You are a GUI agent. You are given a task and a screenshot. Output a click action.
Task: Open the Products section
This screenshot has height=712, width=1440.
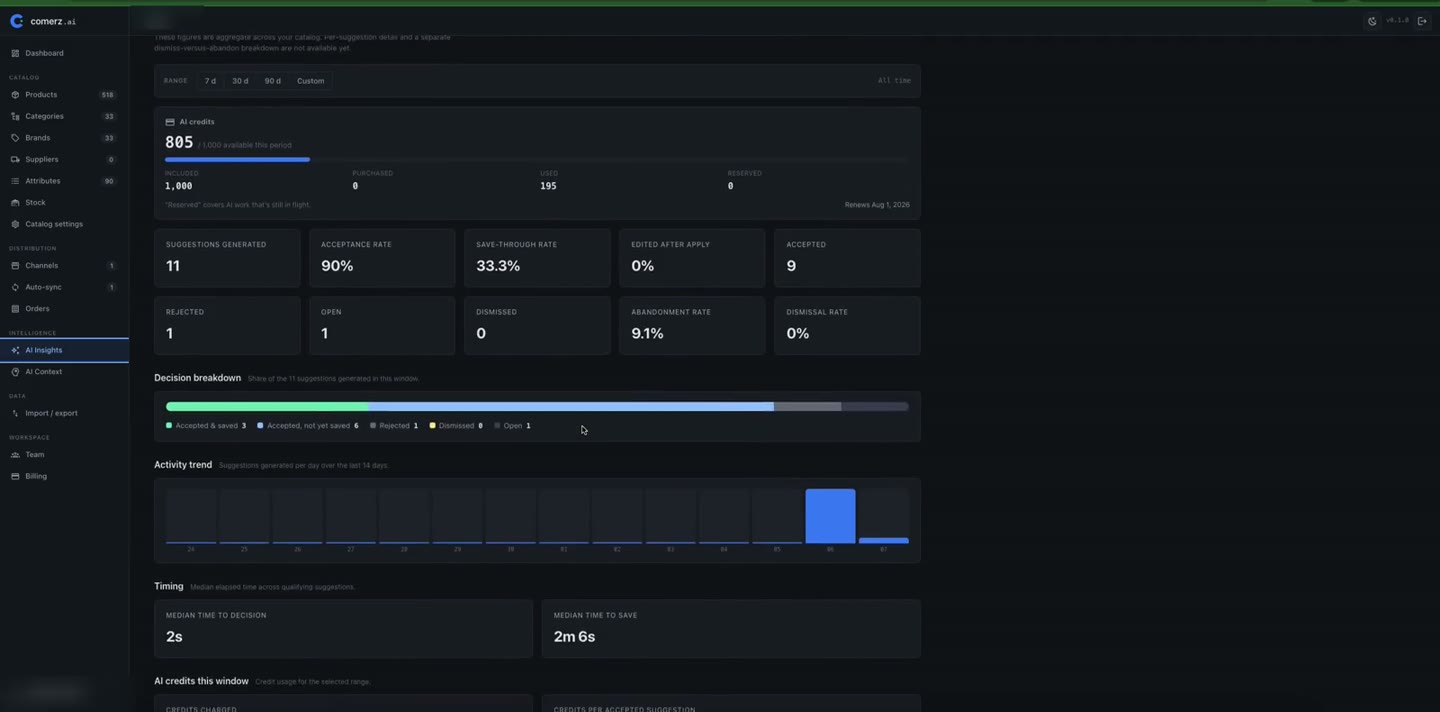click(64, 95)
